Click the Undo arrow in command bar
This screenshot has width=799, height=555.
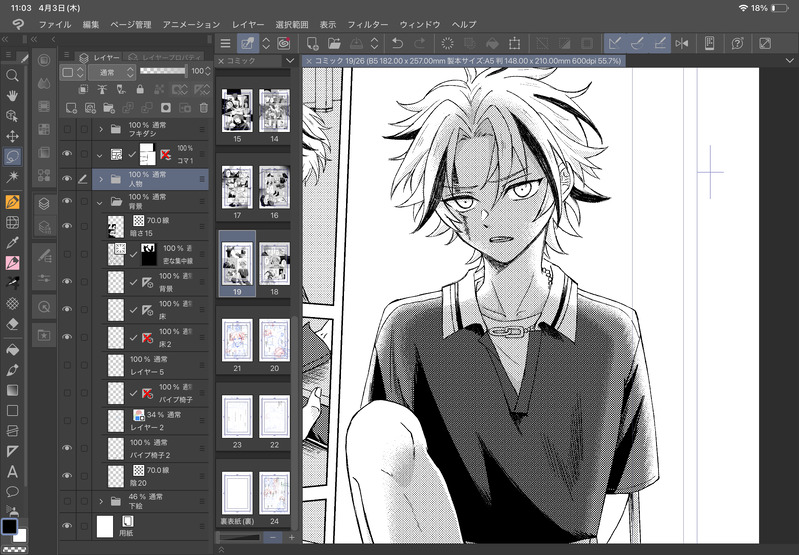[x=397, y=43]
